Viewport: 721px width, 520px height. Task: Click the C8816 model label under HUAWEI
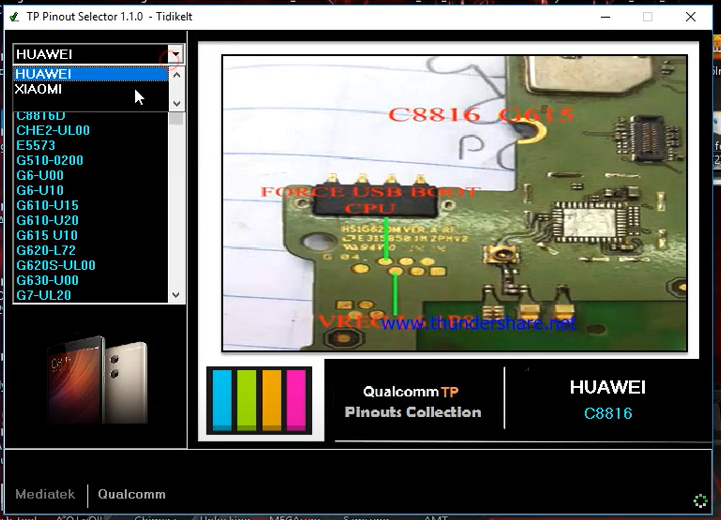608,413
